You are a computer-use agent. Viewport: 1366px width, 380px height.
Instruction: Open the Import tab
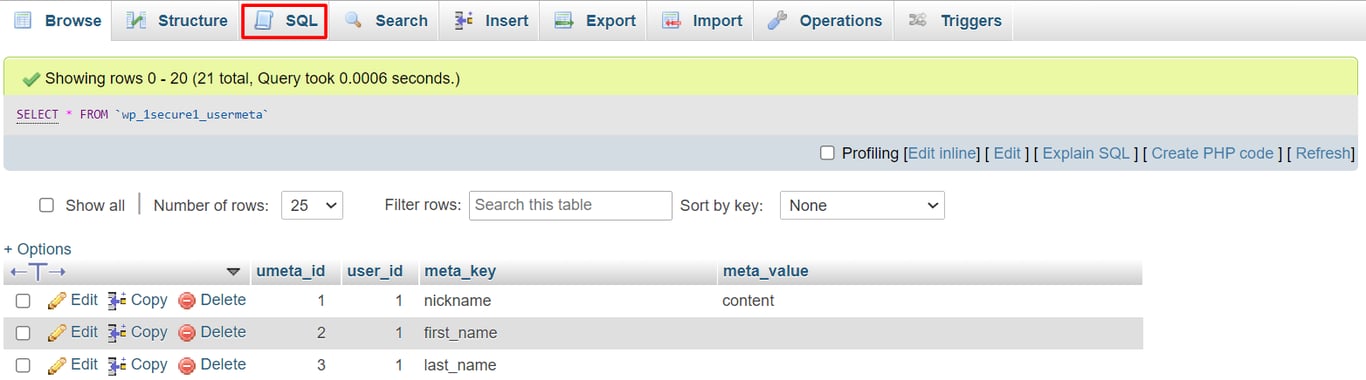pyautogui.click(x=702, y=21)
